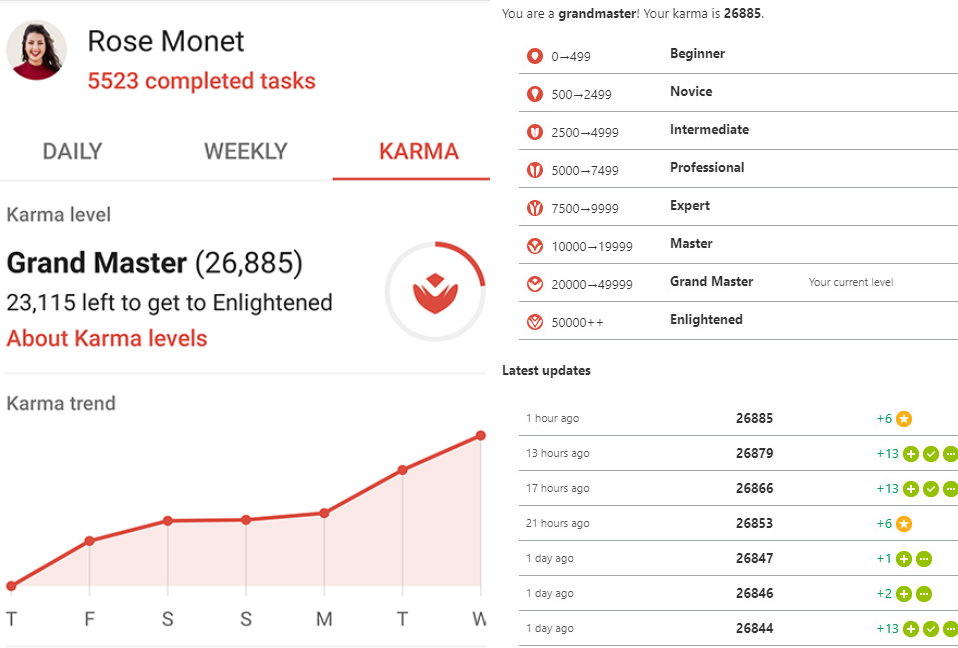
Task: Click the Enlightened level karma icon
Action: 535,322
